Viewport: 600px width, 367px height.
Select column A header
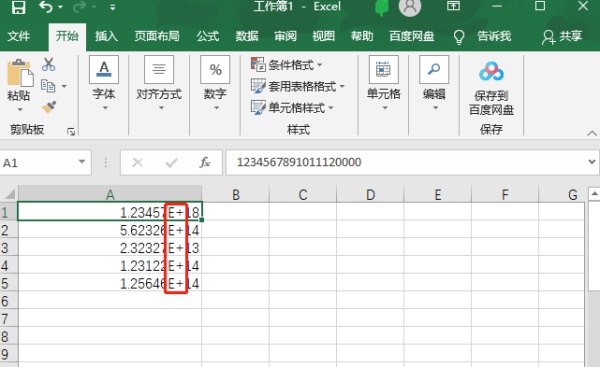pyautogui.click(x=110, y=194)
